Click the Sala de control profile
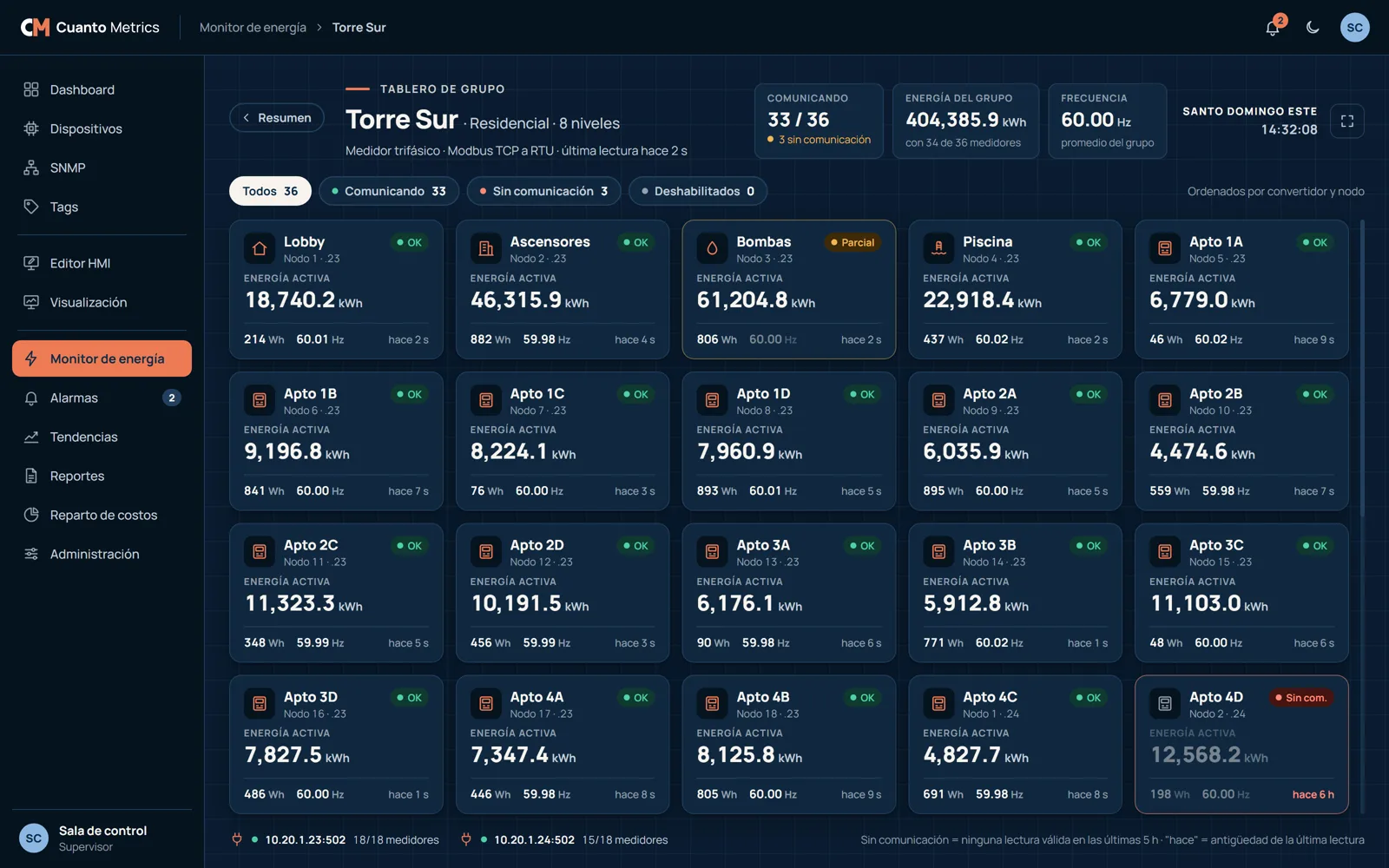 (102, 838)
